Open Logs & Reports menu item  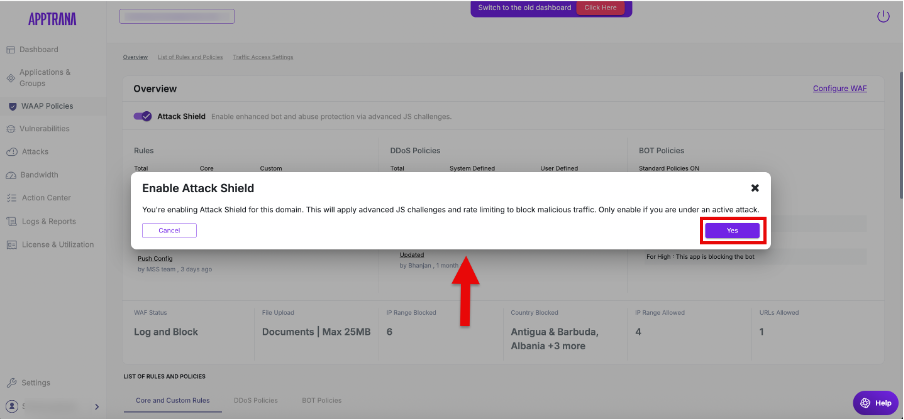pyautogui.click(x=48, y=222)
